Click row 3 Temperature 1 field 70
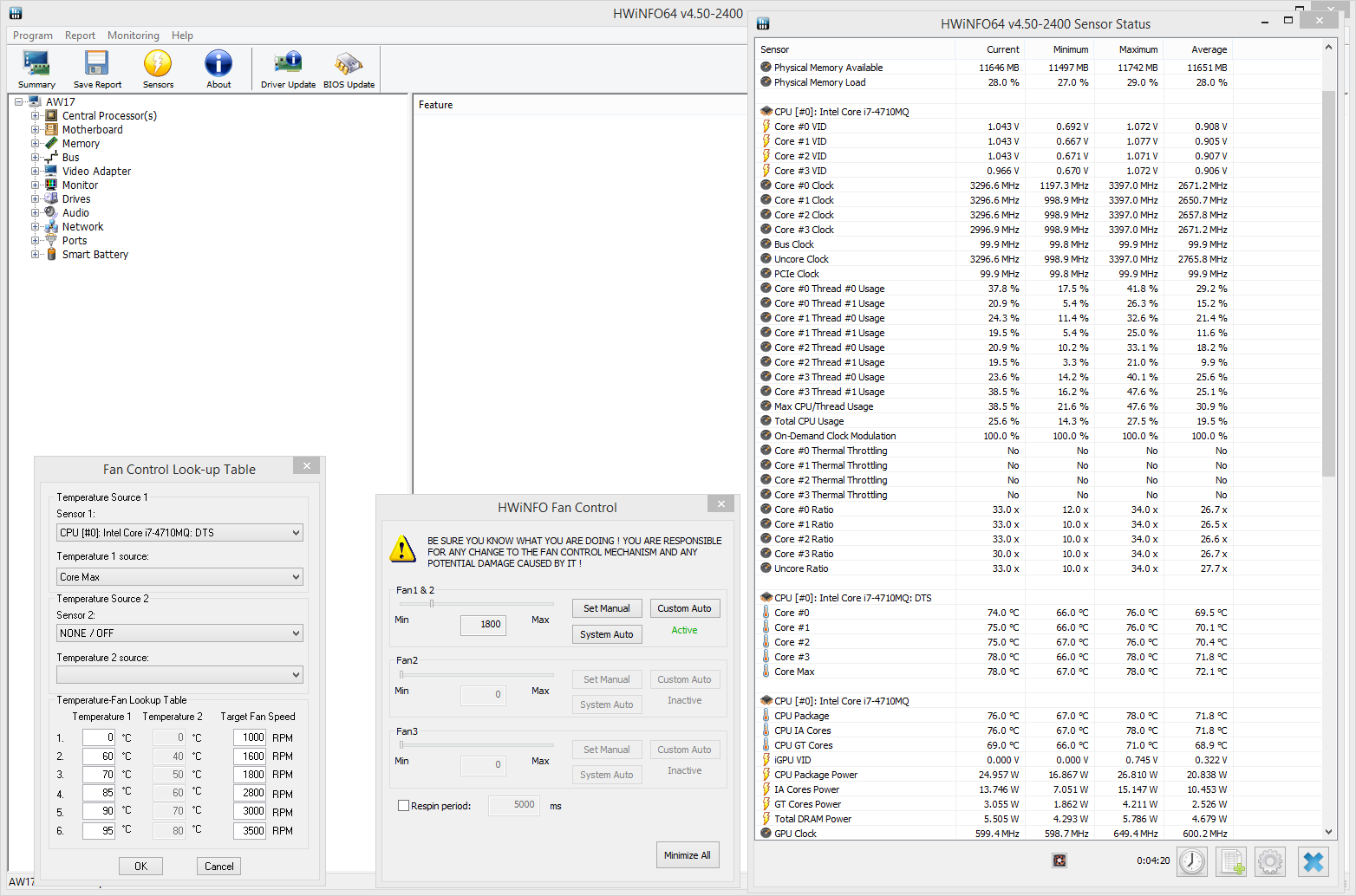 click(99, 774)
